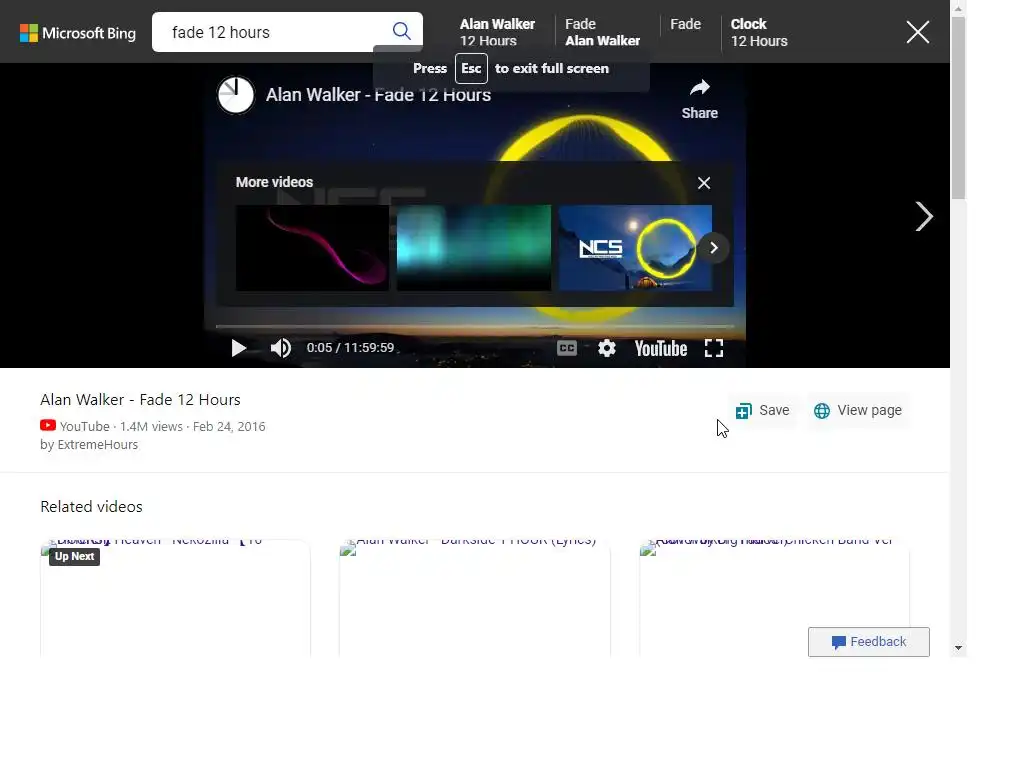Click the search magnifier icon

tap(401, 31)
